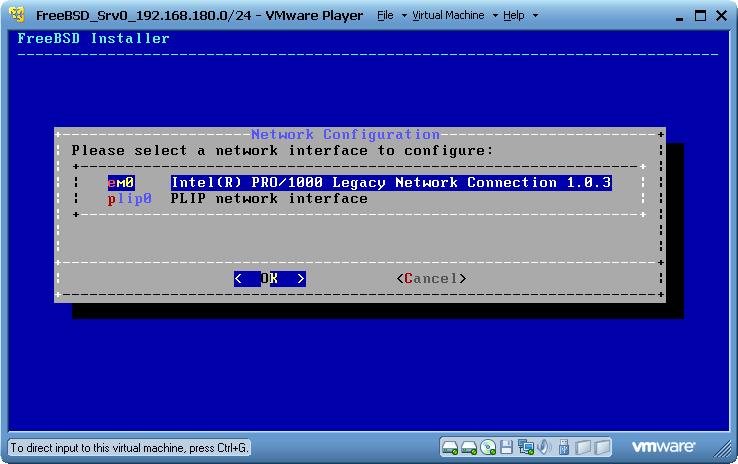Click the CD/DVD drive status icon
Viewport: 738px width, 464px height.
tap(488, 448)
